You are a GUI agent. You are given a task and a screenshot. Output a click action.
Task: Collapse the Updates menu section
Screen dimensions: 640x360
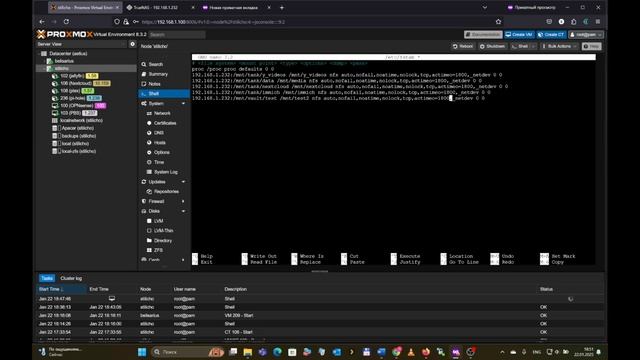tap(183, 182)
